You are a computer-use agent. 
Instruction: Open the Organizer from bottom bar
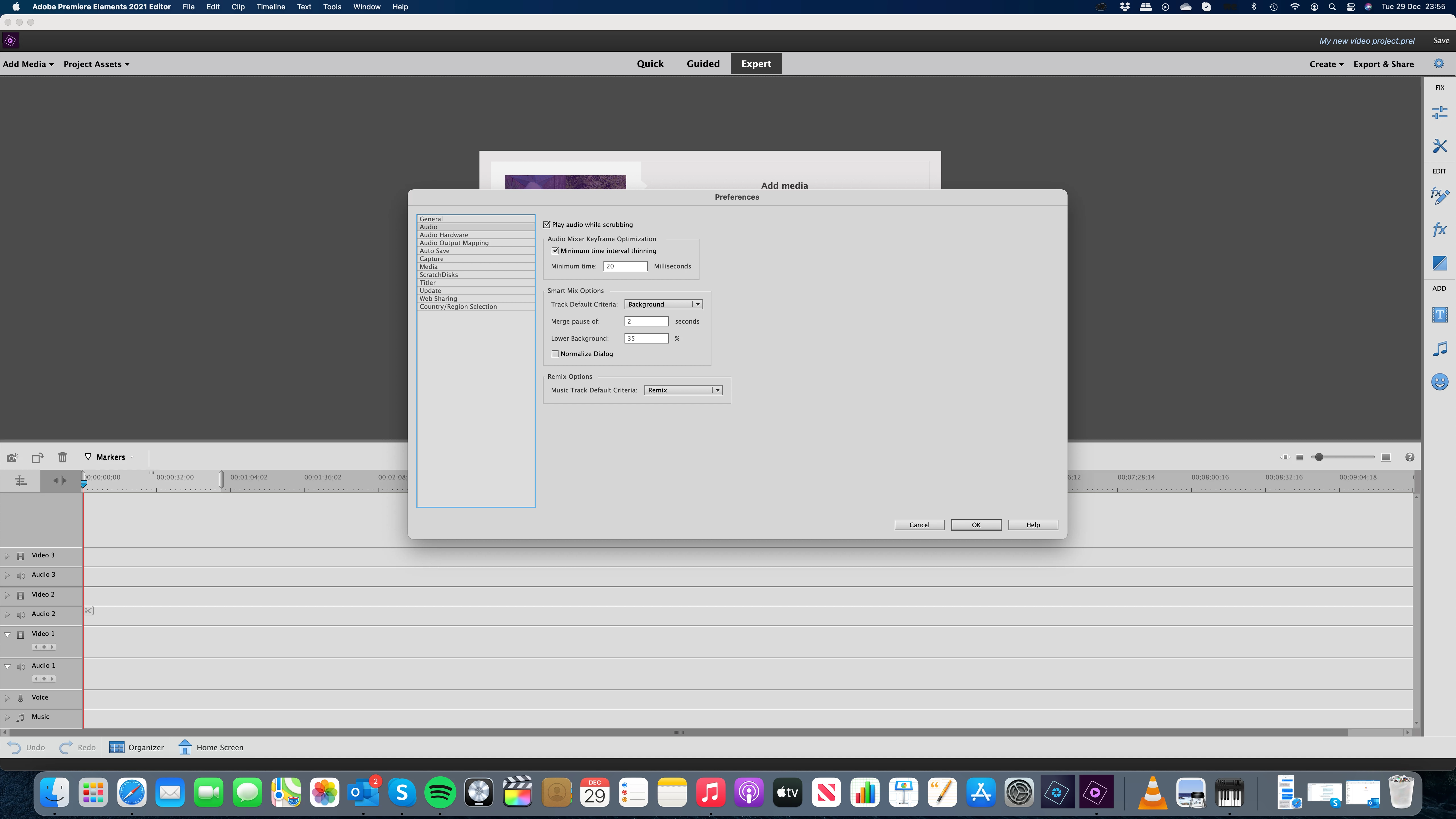(136, 747)
